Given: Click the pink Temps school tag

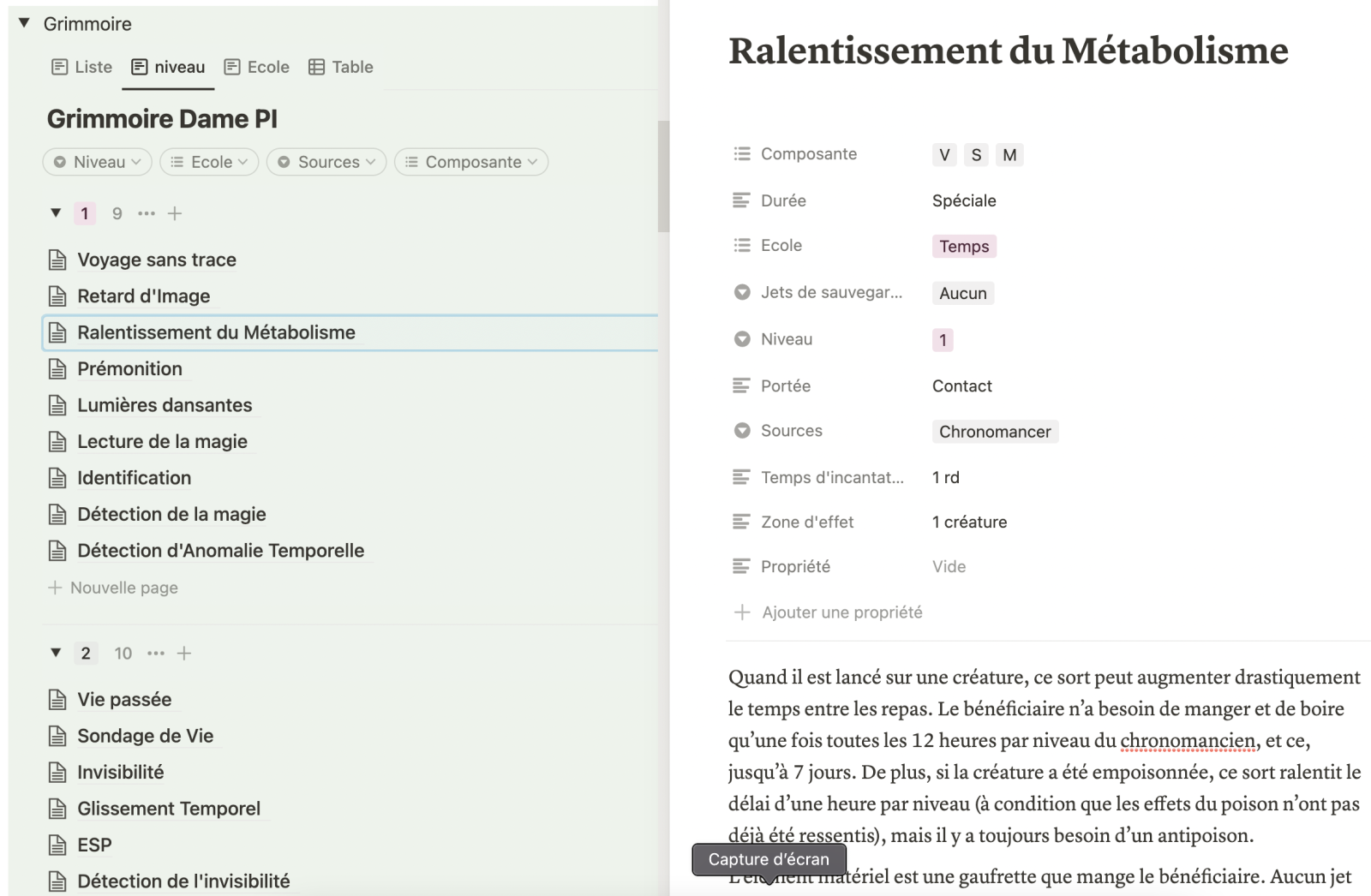Looking at the screenshot, I should click(964, 247).
